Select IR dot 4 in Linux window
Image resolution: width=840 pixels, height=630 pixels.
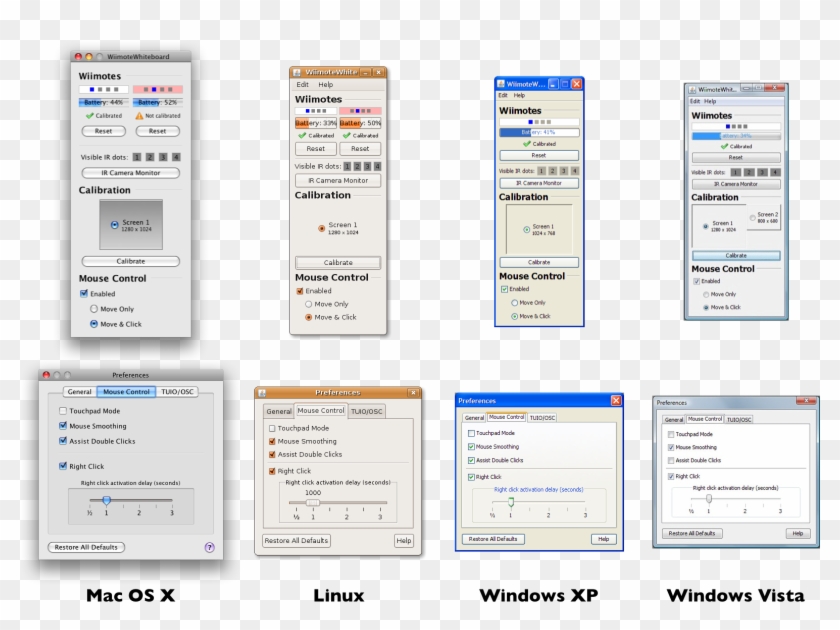click(x=377, y=166)
